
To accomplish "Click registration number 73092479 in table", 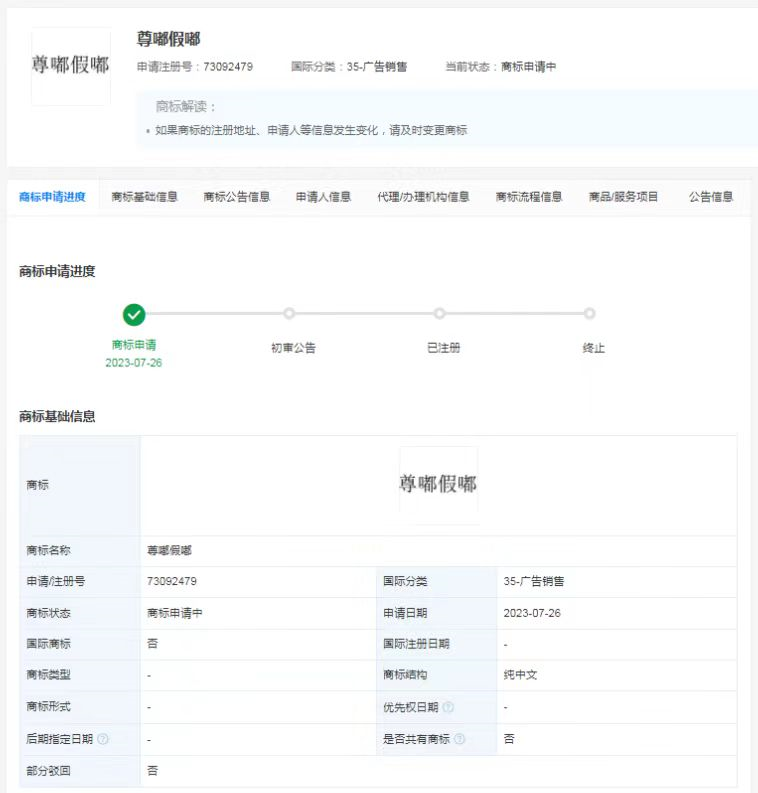I will (172, 581).
